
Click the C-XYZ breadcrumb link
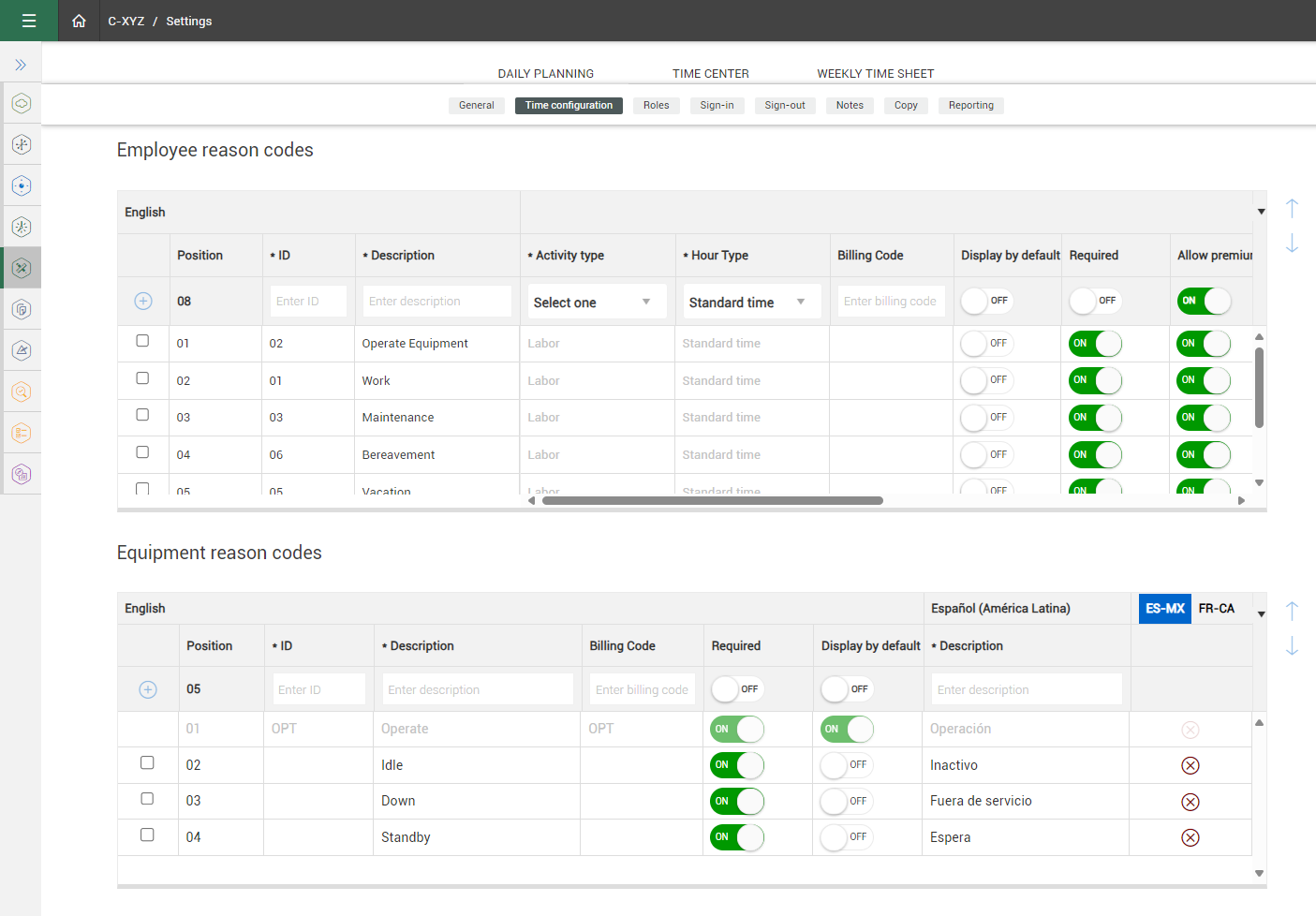click(126, 21)
